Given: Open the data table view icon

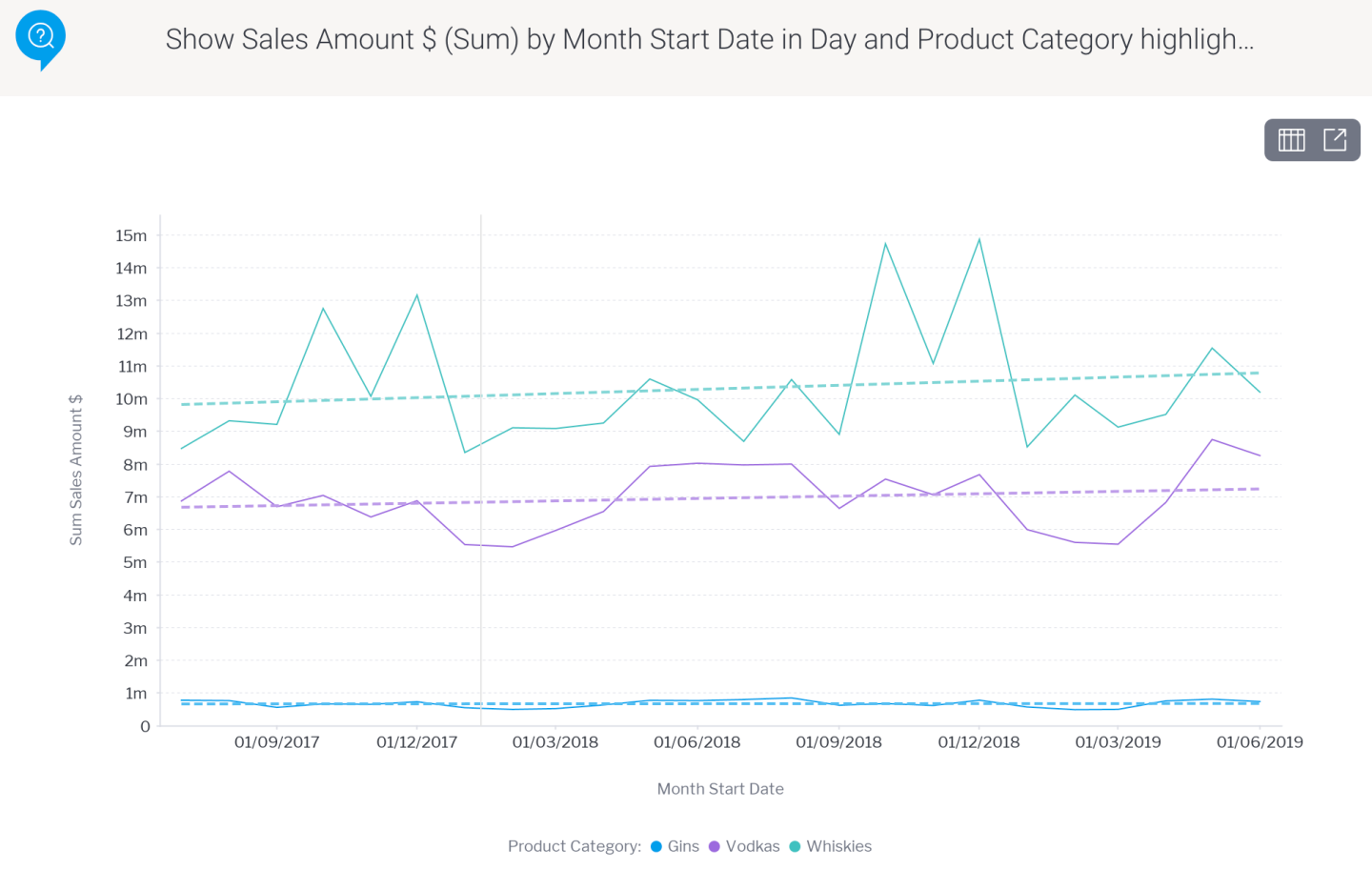Looking at the screenshot, I should tap(1291, 140).
